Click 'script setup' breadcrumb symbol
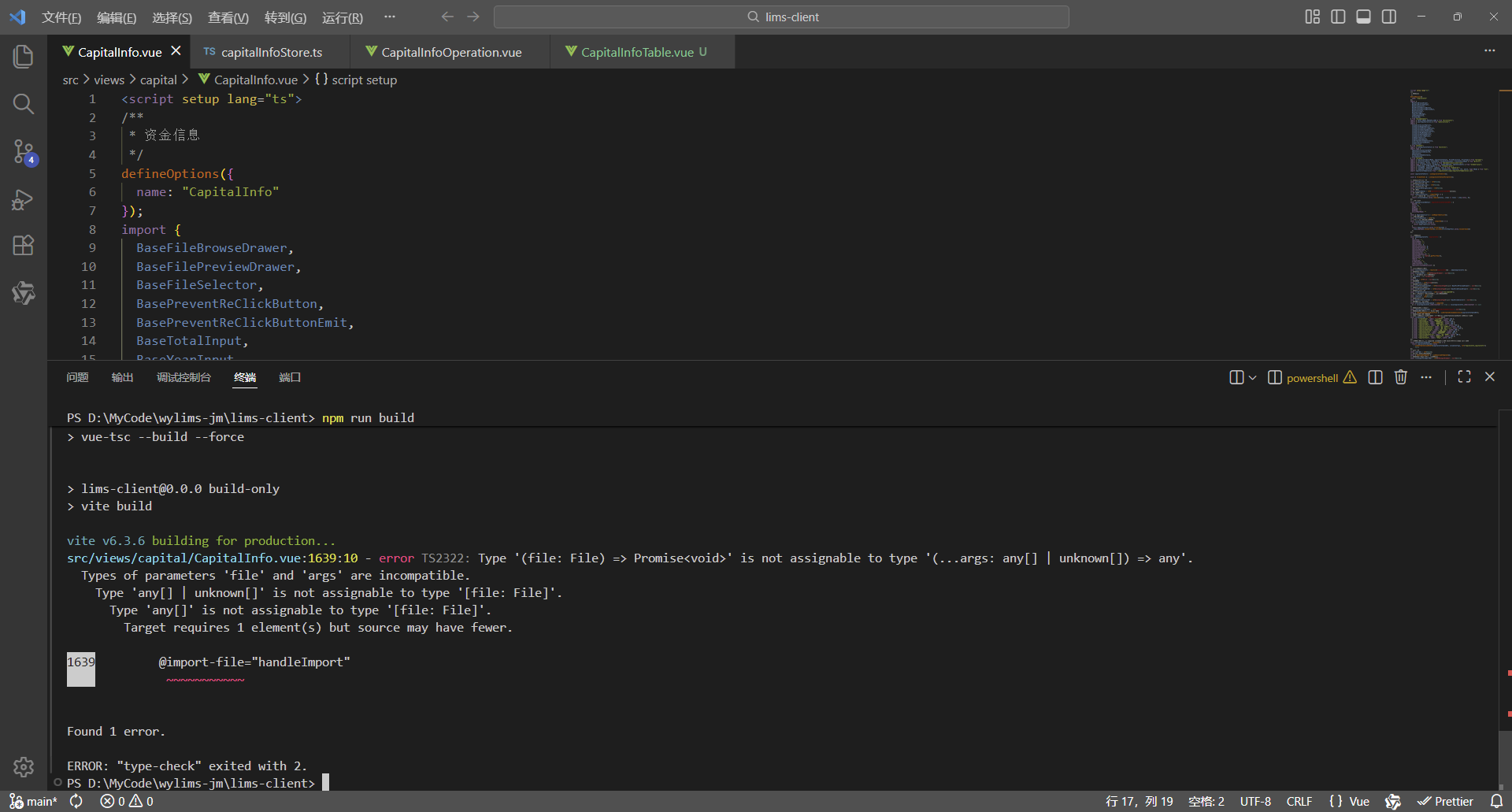 [x=356, y=80]
